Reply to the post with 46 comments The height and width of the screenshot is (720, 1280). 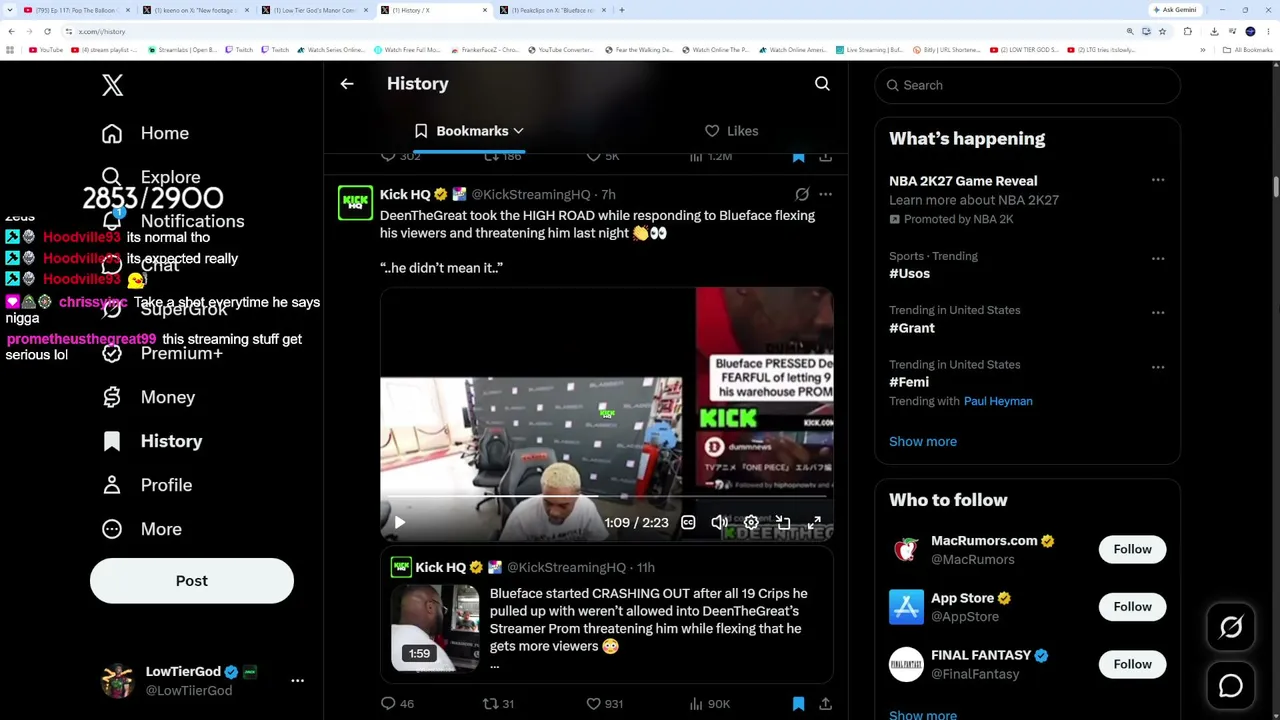[397, 704]
